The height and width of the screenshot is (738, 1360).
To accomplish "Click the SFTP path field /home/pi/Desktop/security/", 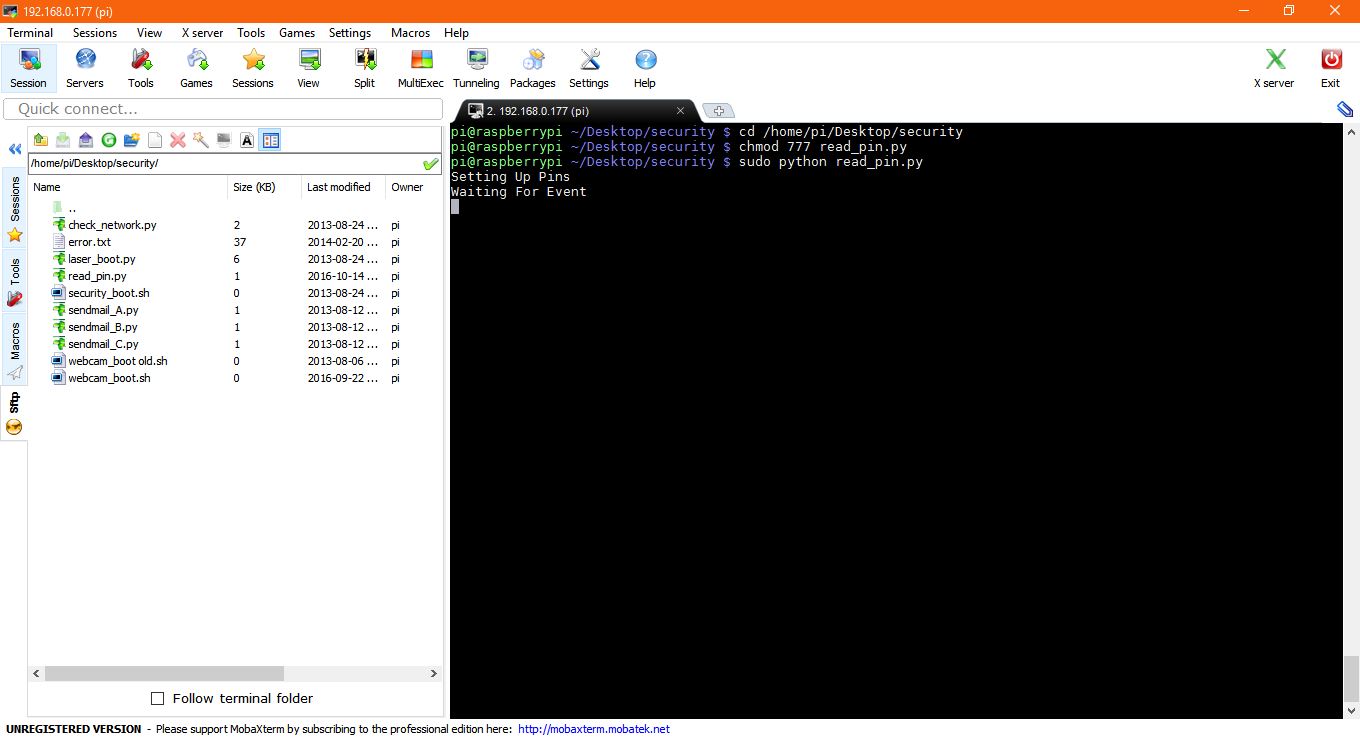I will point(225,163).
